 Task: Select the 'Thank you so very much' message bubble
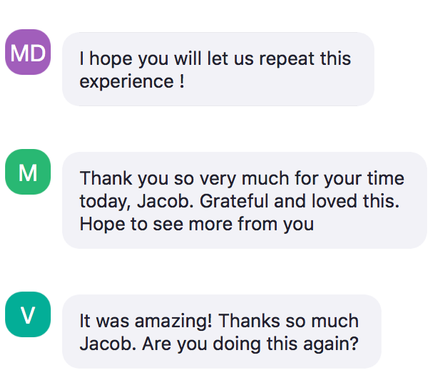pyautogui.click(x=245, y=200)
